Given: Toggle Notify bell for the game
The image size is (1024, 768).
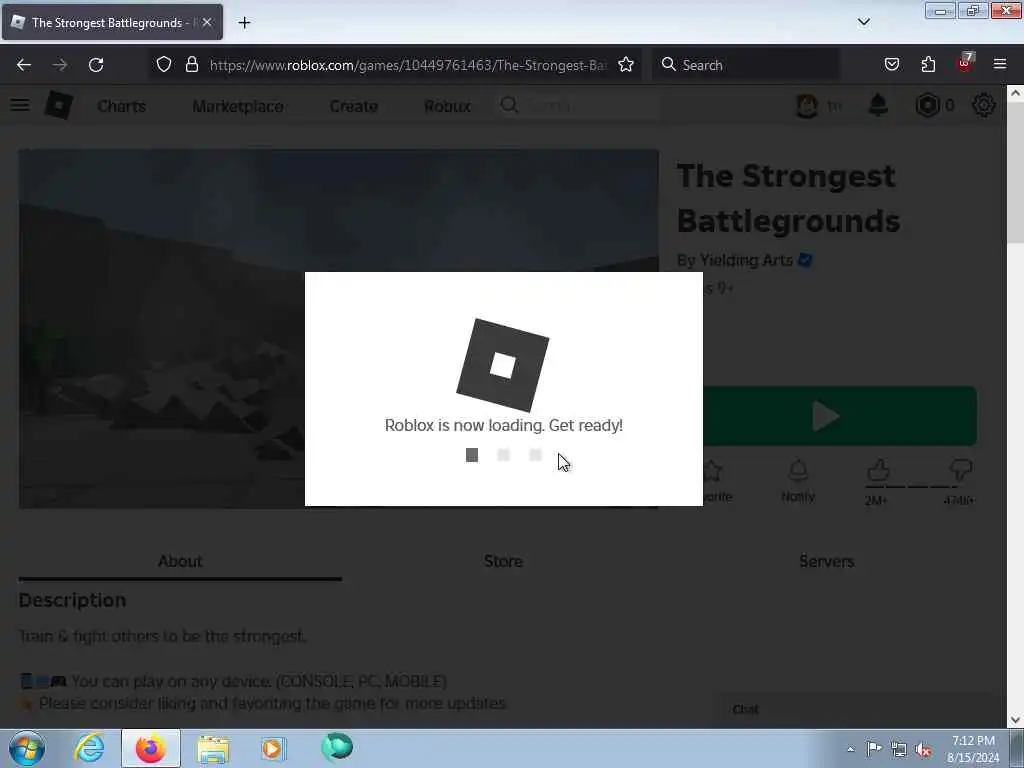Looking at the screenshot, I should (798, 481).
